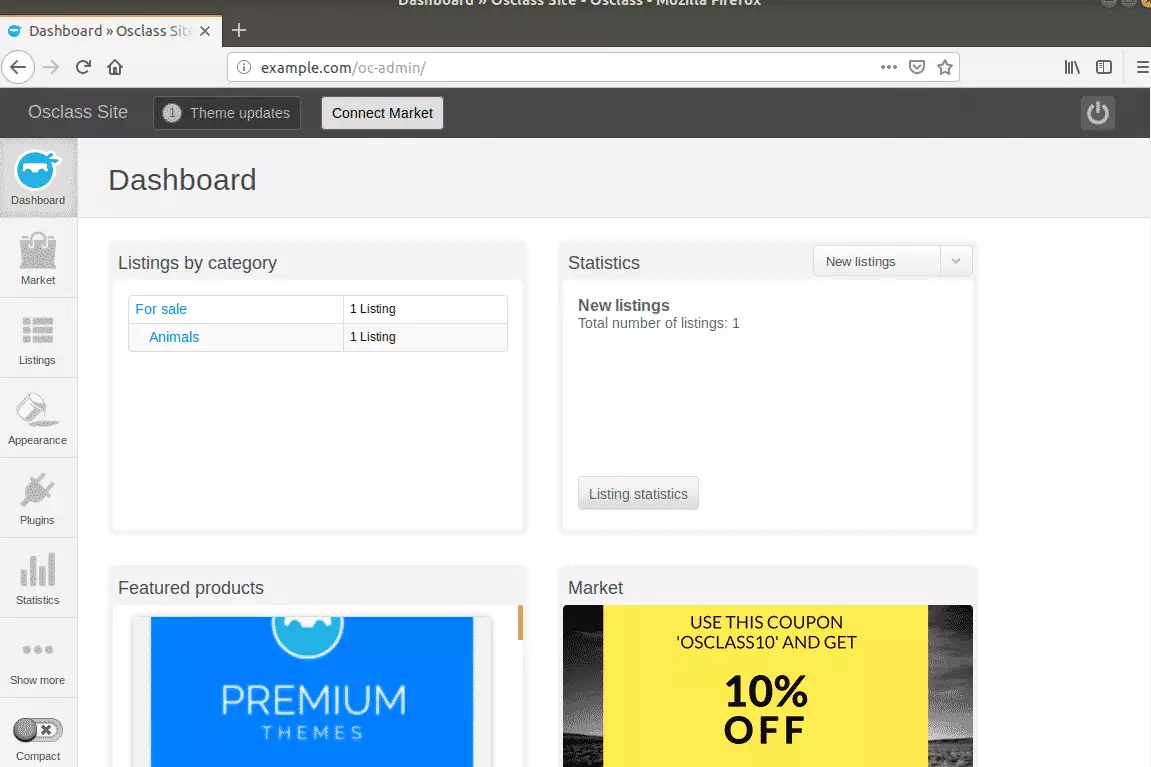Click the '1 Listing' cell for For sale
This screenshot has width=1151, height=767.
point(425,309)
